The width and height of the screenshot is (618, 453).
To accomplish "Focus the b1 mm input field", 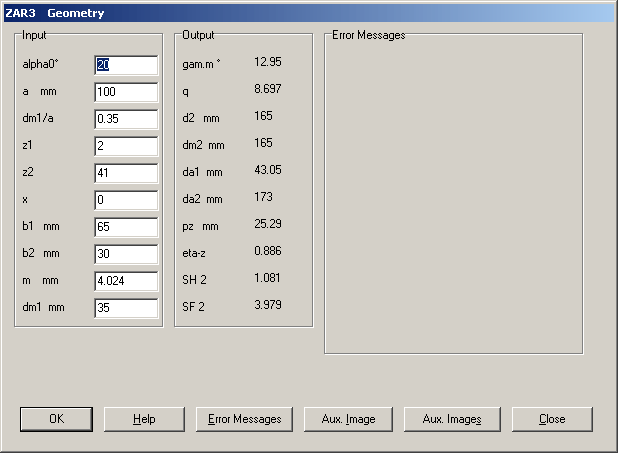I will click(x=126, y=227).
